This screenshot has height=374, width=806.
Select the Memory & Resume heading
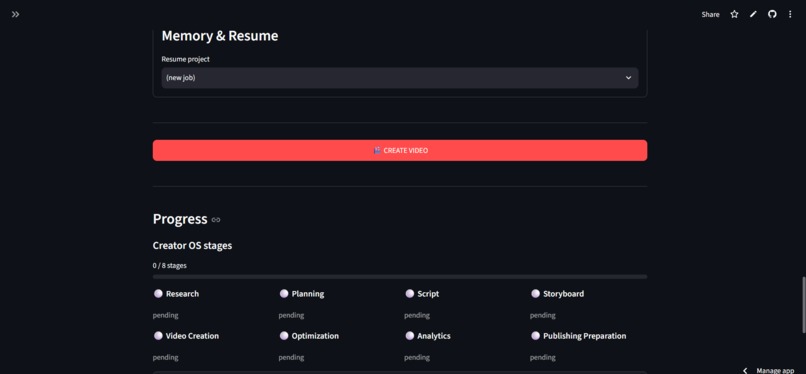coord(220,36)
